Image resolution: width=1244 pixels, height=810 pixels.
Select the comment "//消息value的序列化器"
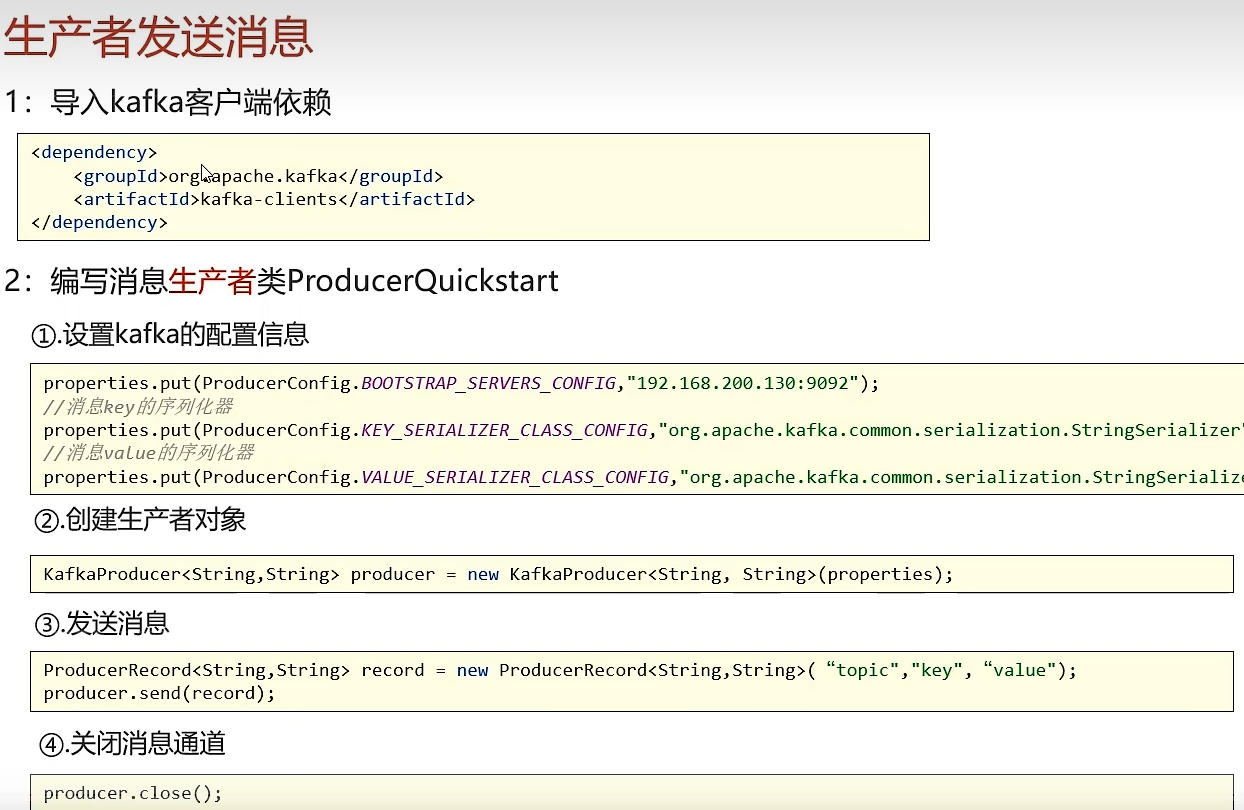(149, 453)
